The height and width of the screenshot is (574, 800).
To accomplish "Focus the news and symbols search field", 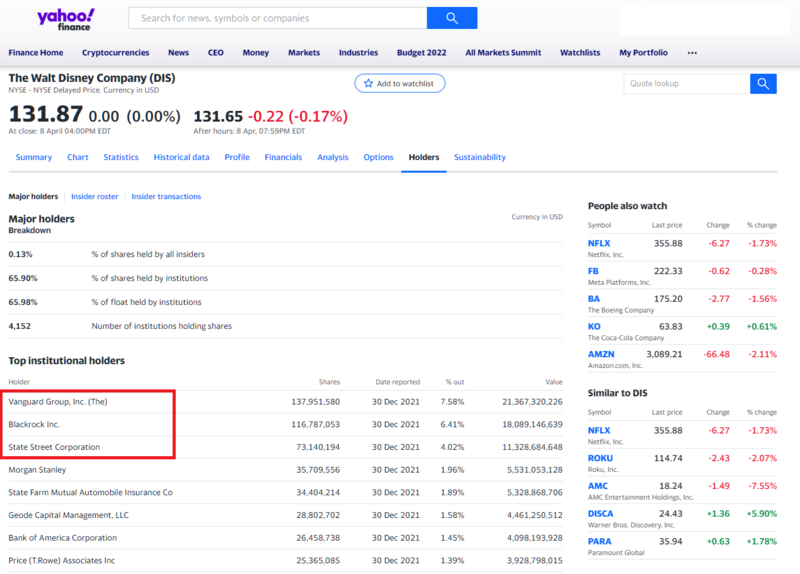I will point(278,18).
